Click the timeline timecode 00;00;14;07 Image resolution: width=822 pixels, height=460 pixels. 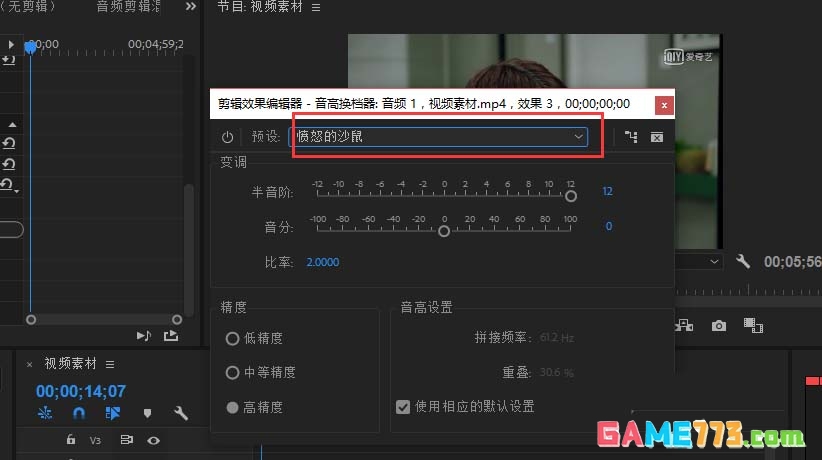81,391
